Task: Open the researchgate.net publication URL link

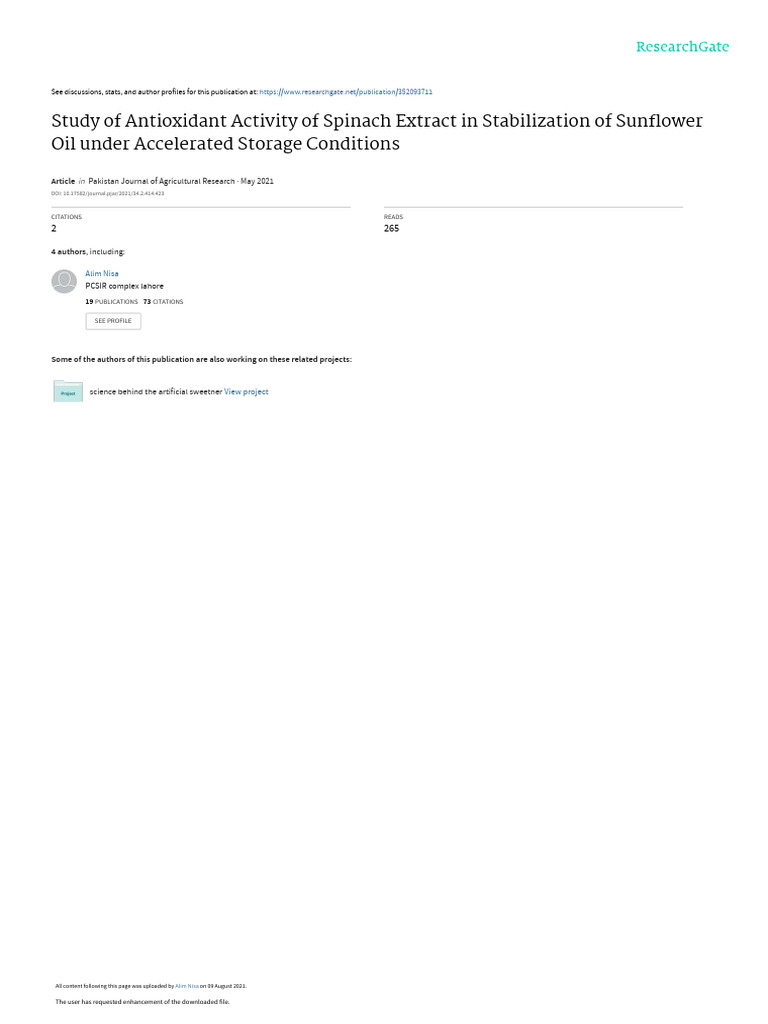Action: (345, 92)
